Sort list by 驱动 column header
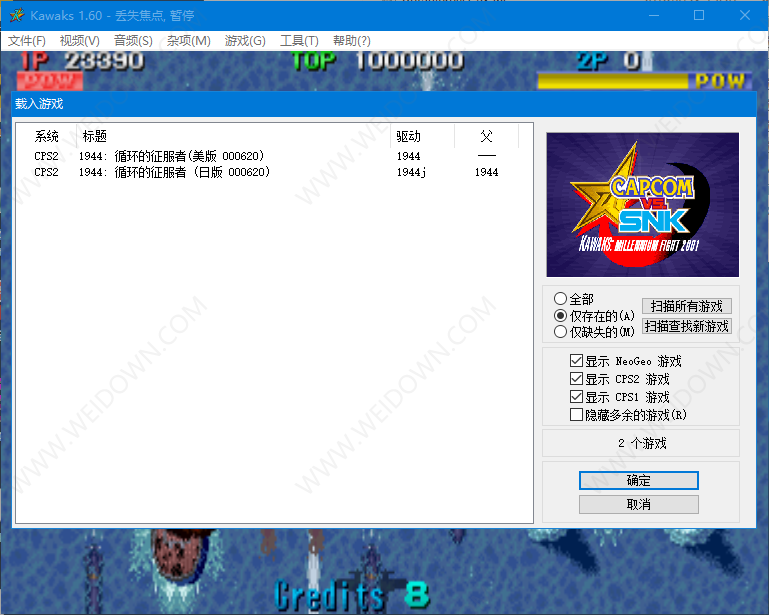769x615 pixels. [423, 136]
